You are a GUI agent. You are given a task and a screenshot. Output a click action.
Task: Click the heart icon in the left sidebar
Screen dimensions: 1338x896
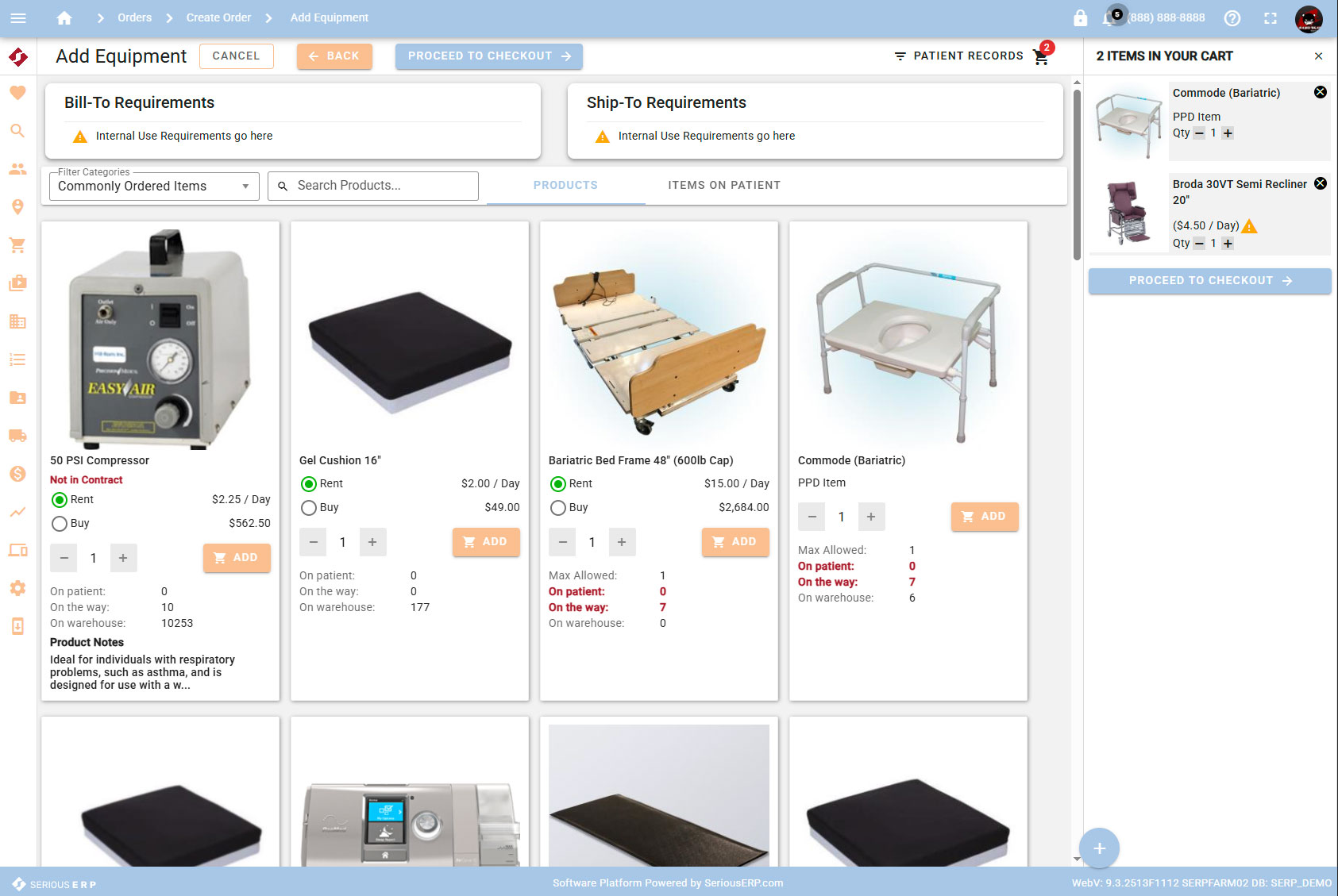[17, 93]
